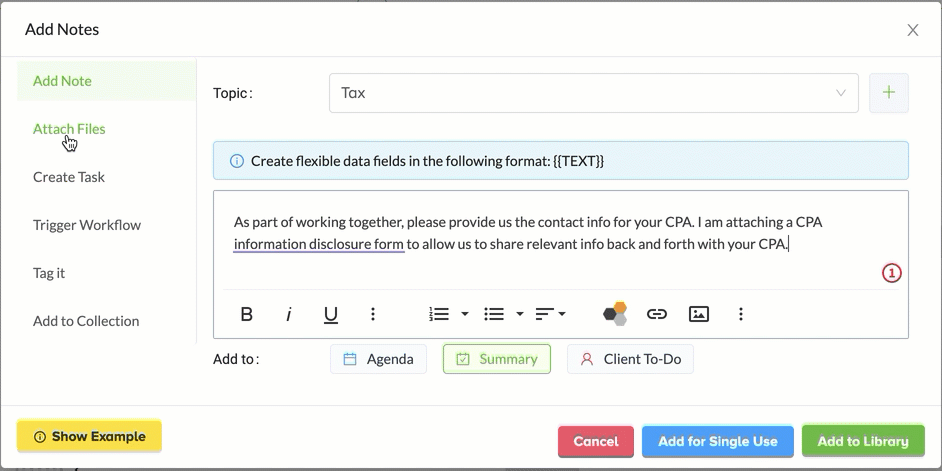Image resolution: width=942 pixels, height=471 pixels.
Task: Click the hexagon data field icon
Action: coord(615,314)
